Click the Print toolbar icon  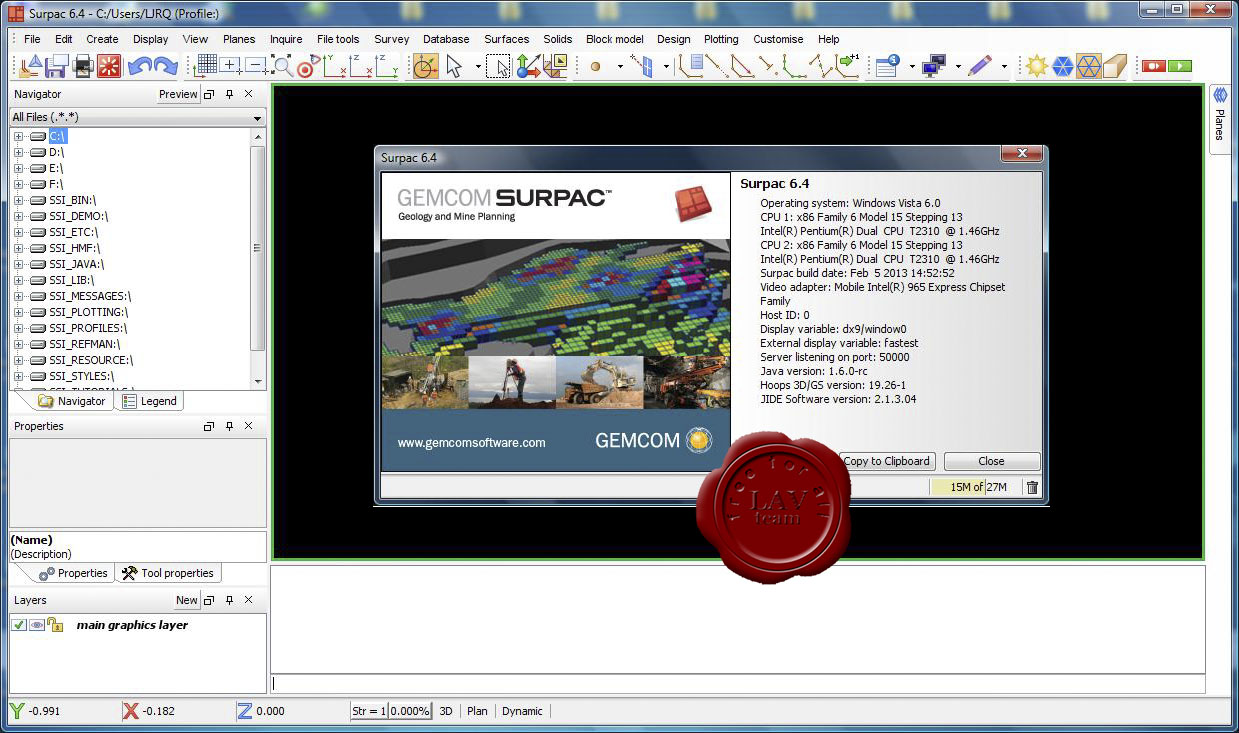coord(82,66)
